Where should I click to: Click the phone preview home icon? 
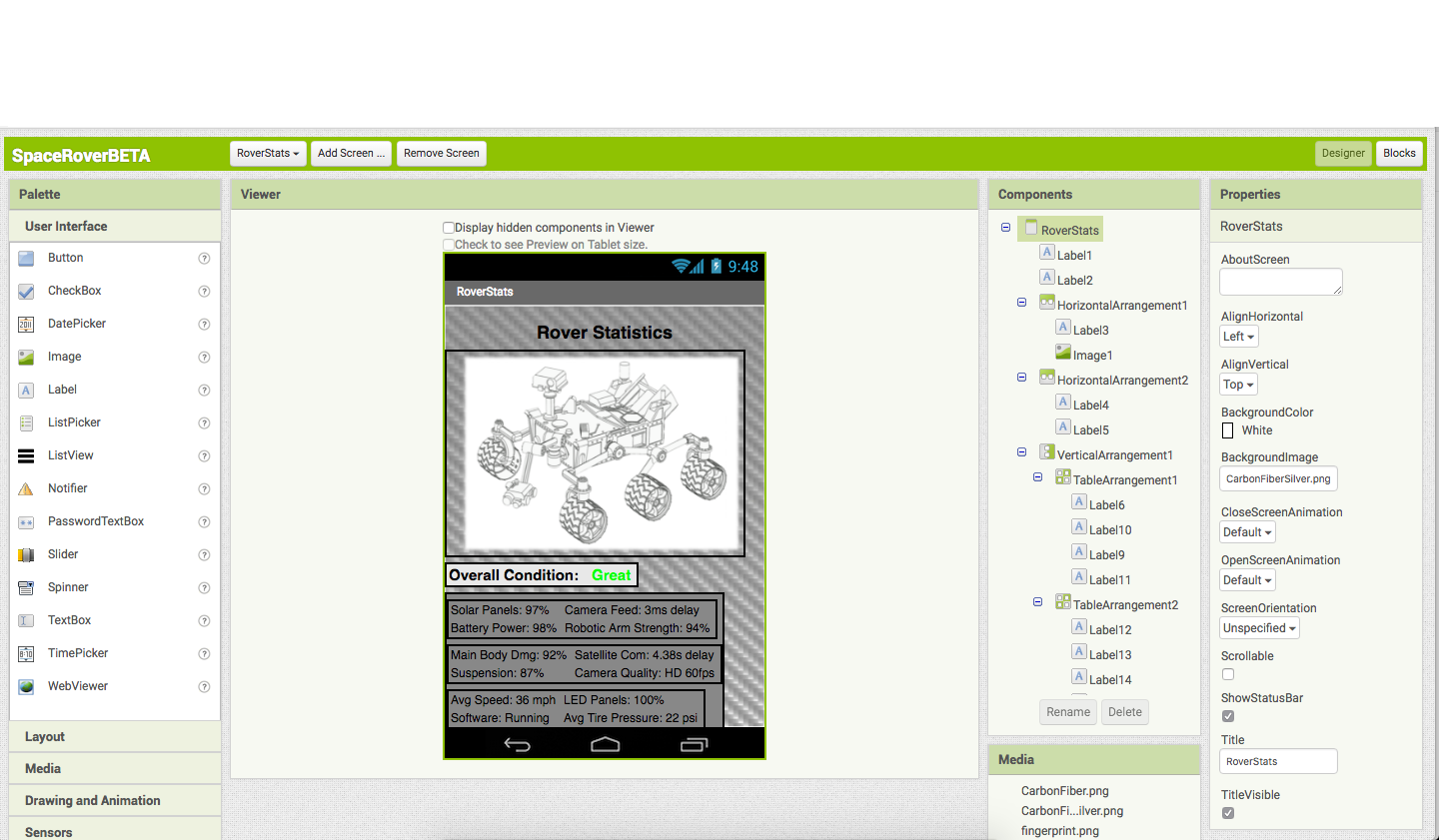(606, 744)
